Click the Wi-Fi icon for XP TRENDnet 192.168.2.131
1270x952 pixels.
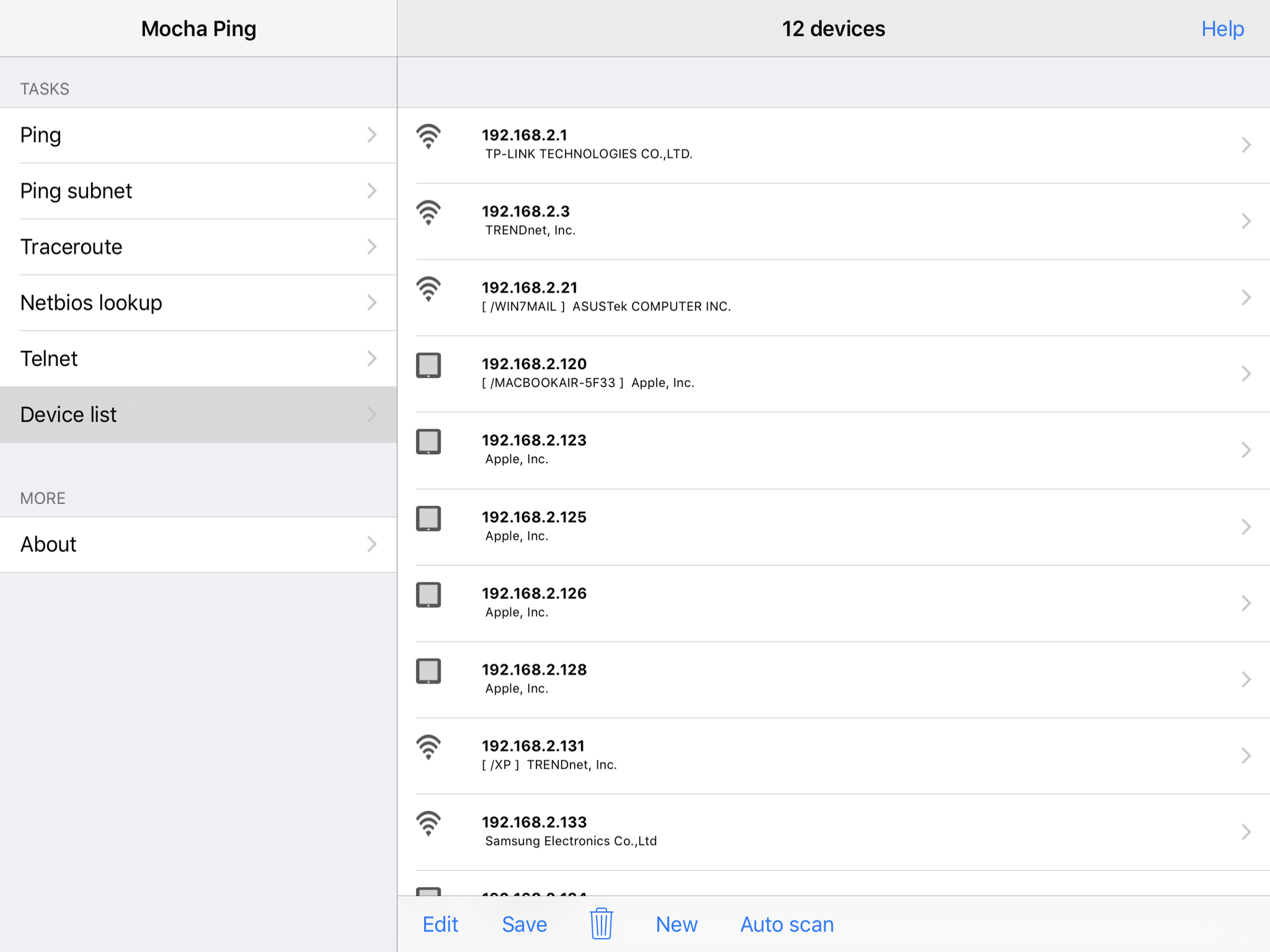pyautogui.click(x=428, y=747)
